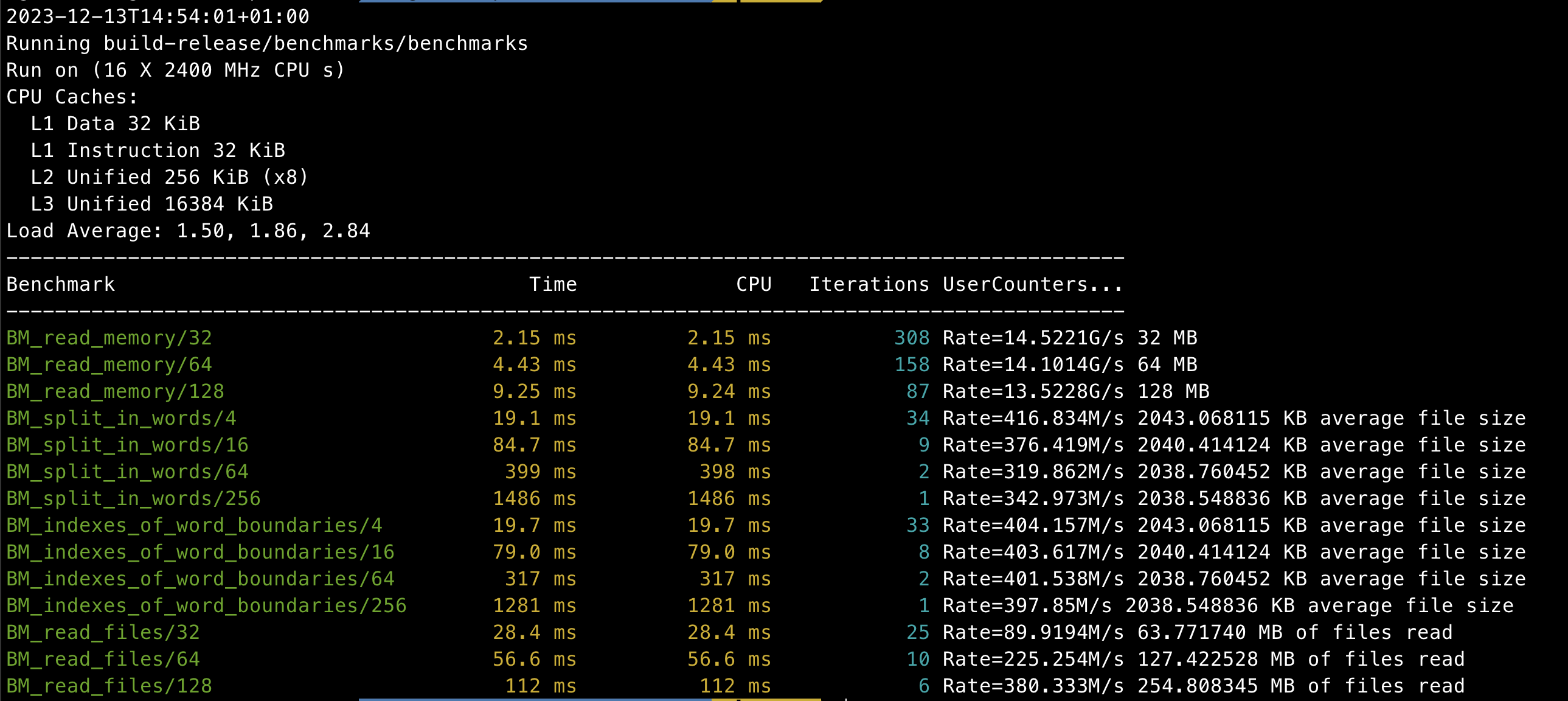
Task: Click benchmark name BM_read_memory/32
Action: [x=109, y=338]
